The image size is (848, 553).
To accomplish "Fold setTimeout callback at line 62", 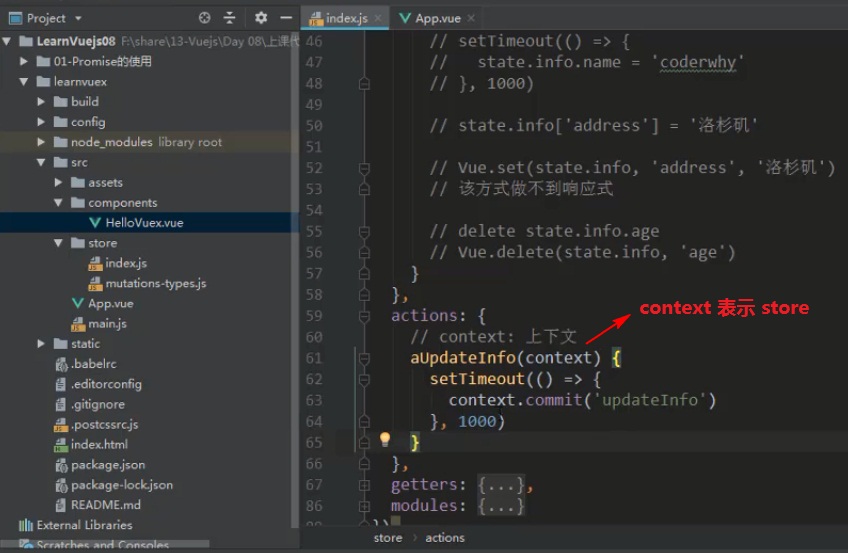I will click(365, 379).
